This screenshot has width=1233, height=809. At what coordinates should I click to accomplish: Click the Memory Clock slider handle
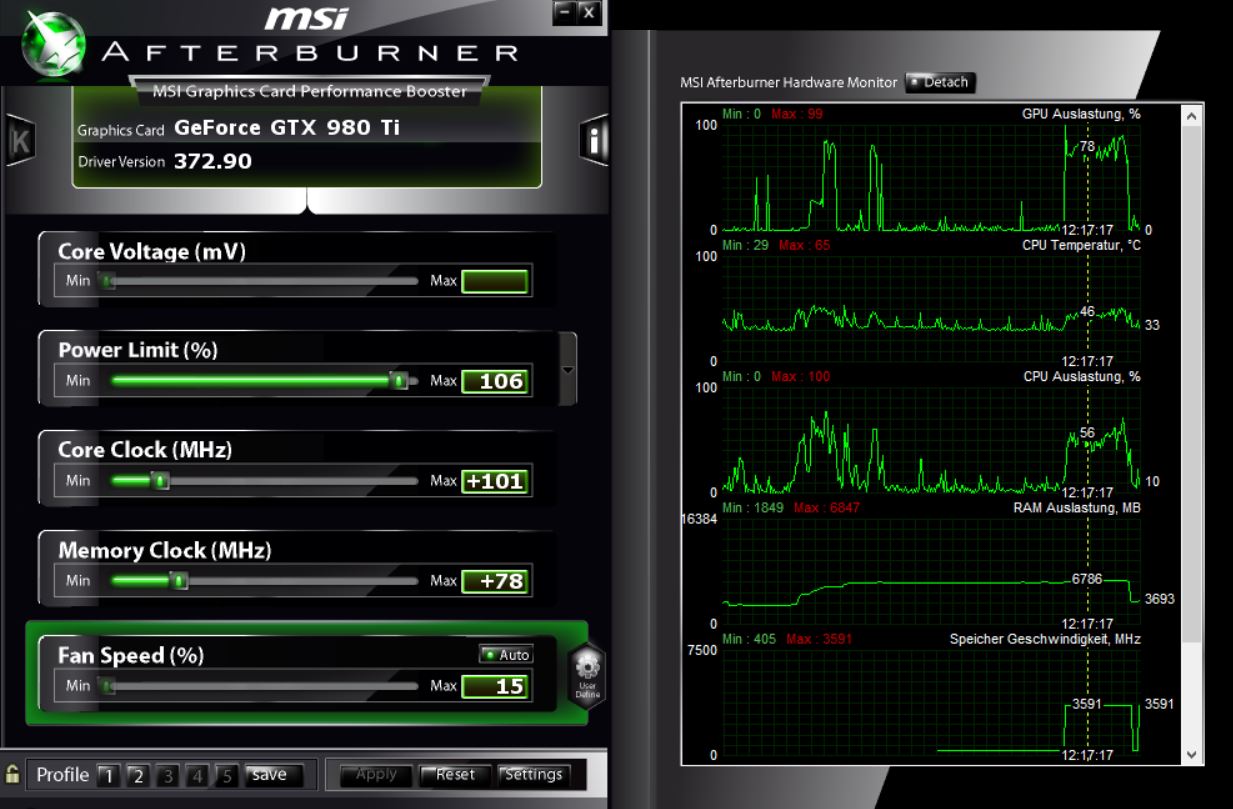pyautogui.click(x=179, y=581)
